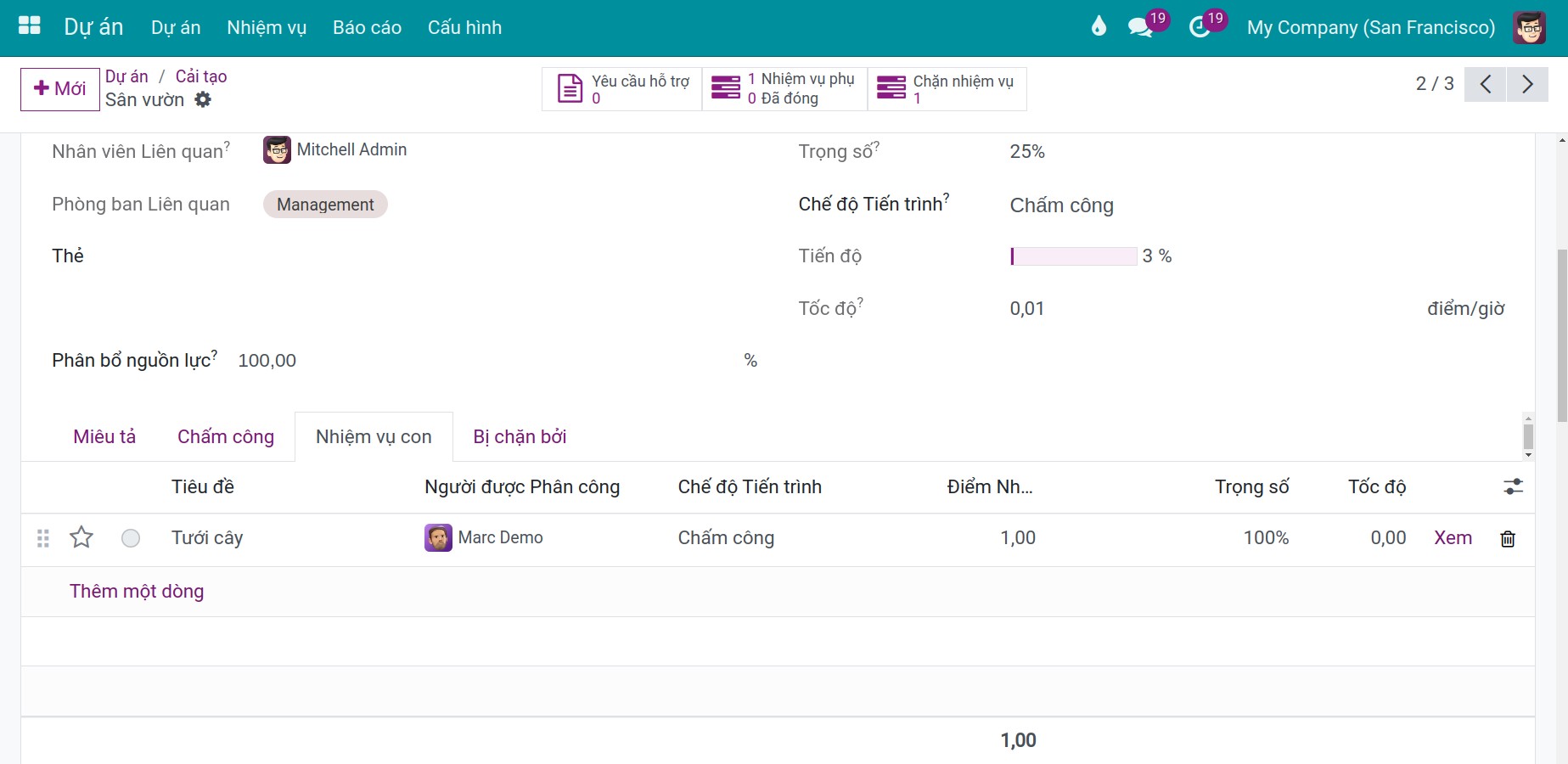
Task: Open the Sân vườn gear actions menu
Action: pyautogui.click(x=203, y=99)
